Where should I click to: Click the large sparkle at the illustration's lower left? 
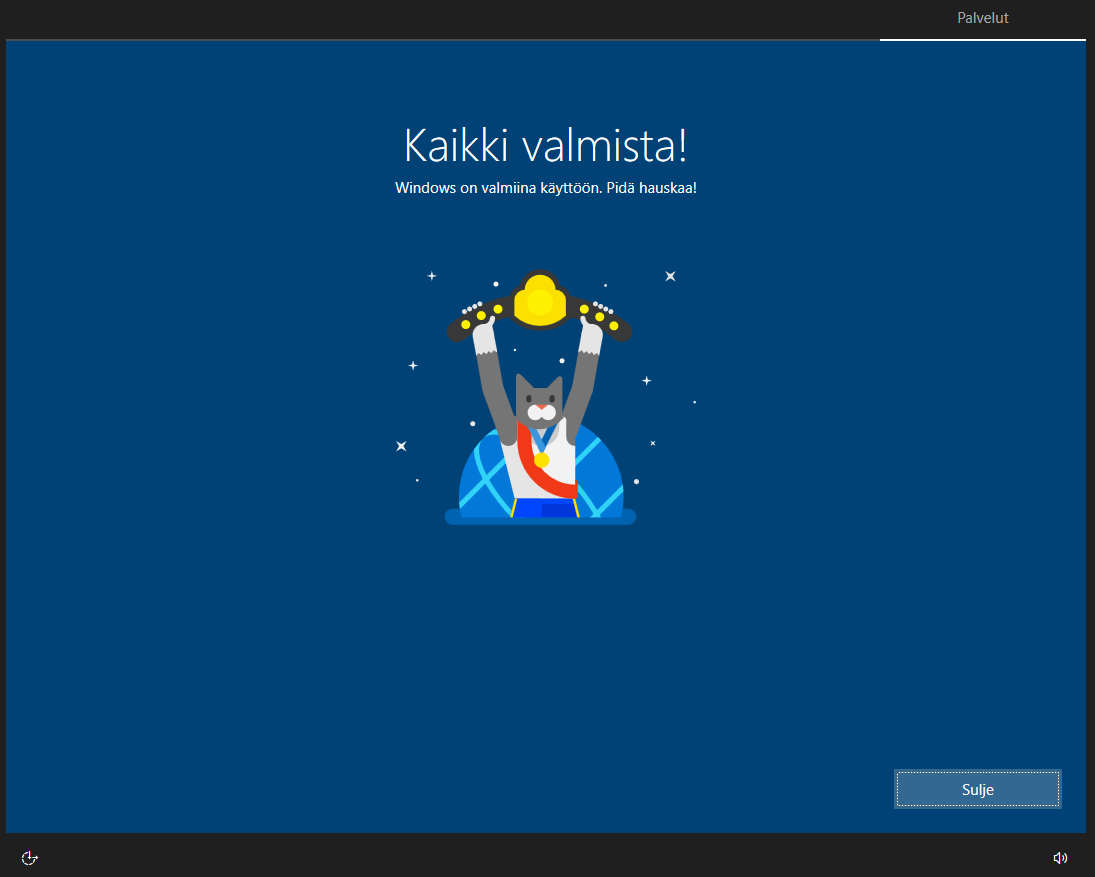401,446
